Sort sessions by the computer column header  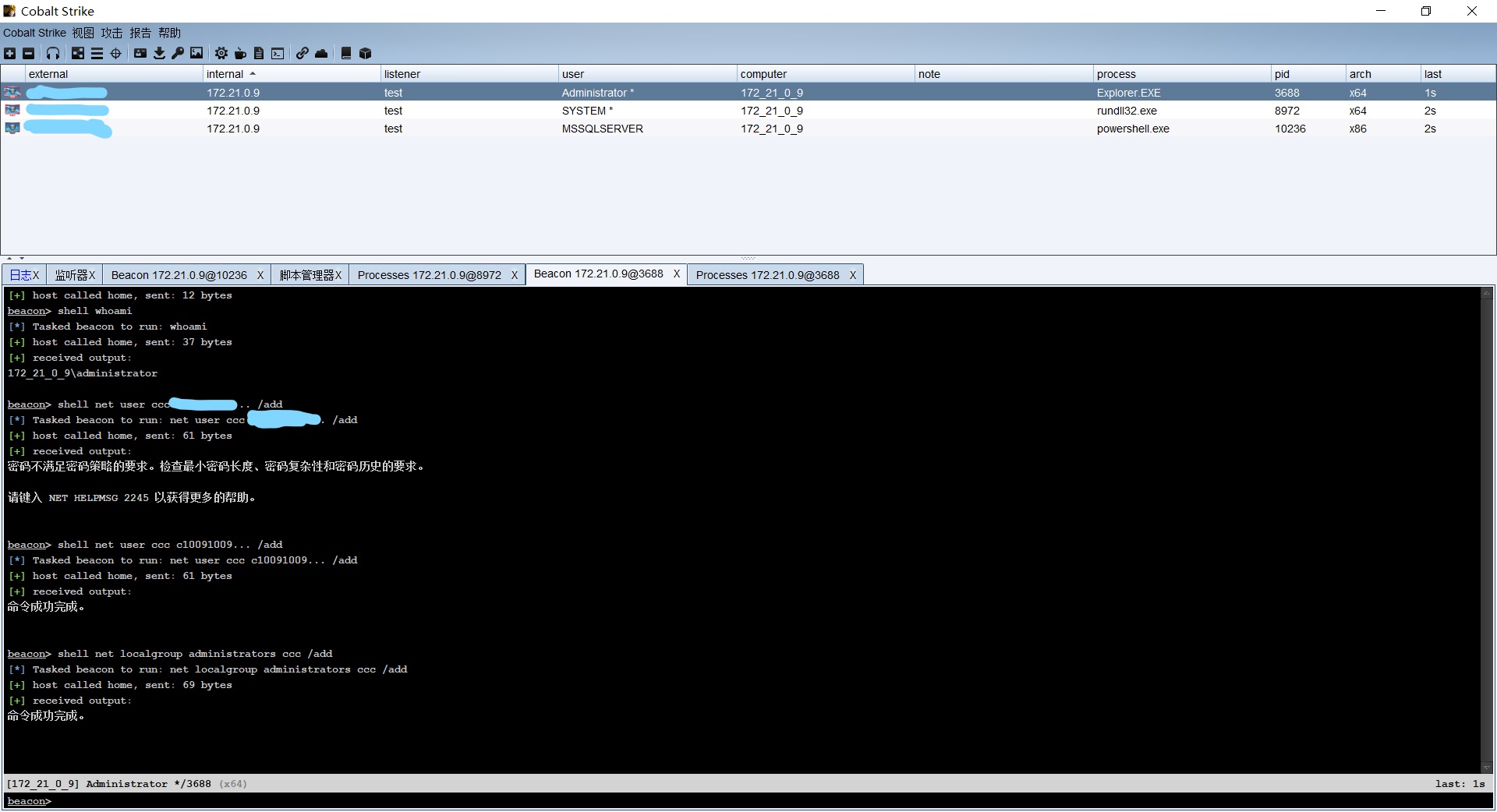(x=826, y=74)
